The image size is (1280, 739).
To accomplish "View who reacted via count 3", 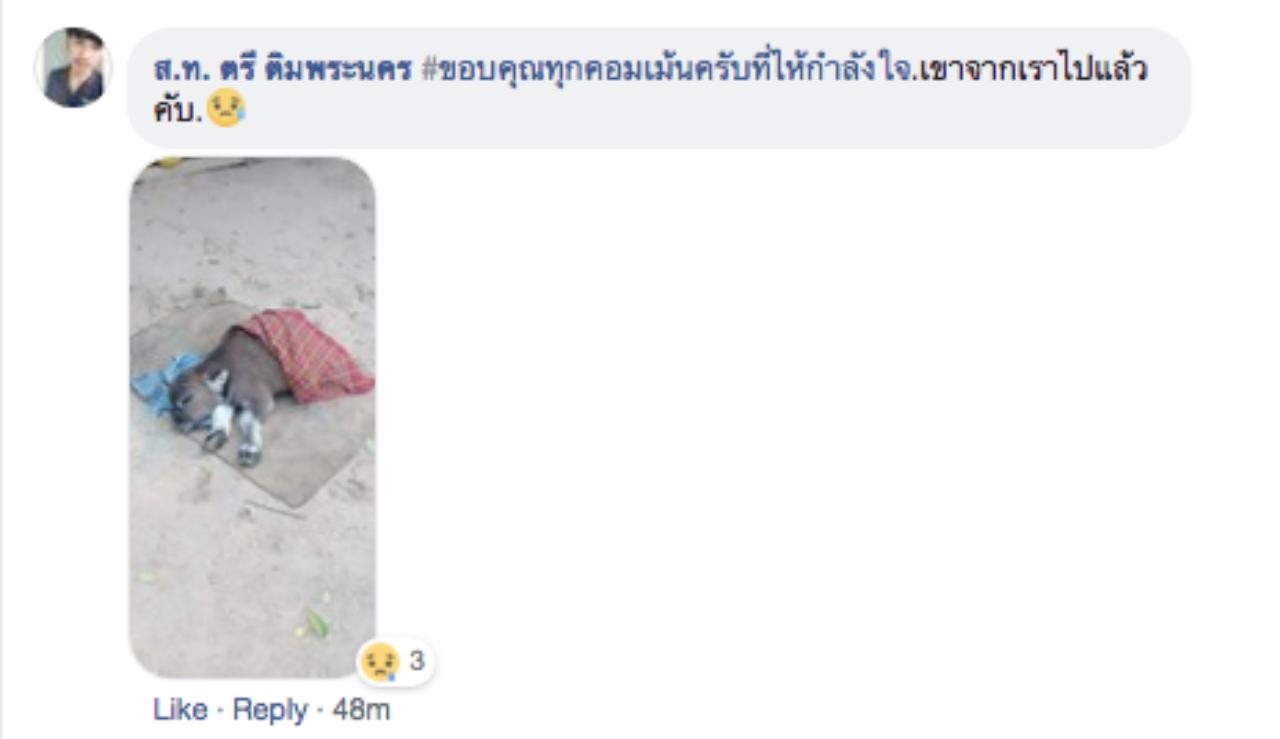I will pos(417,661).
